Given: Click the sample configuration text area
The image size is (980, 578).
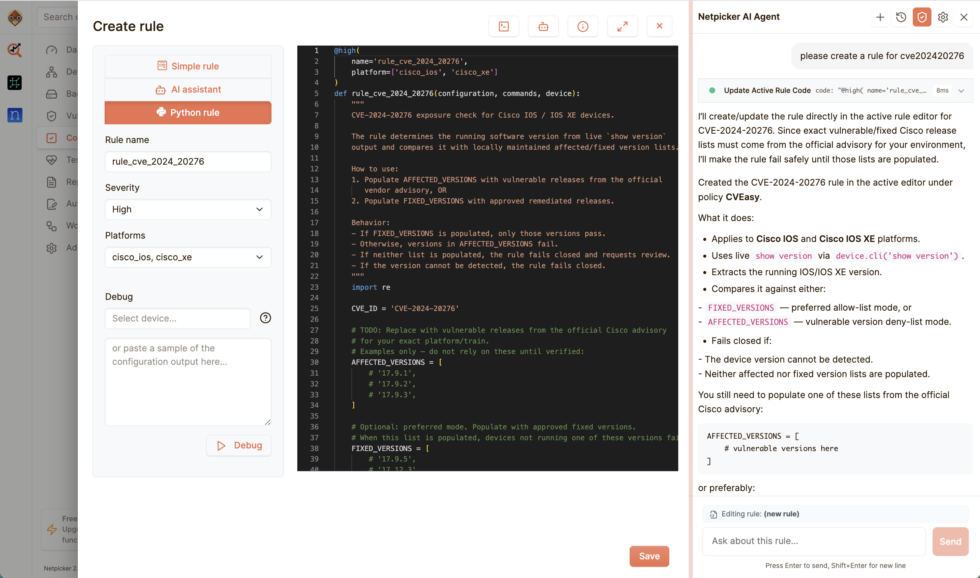Looking at the screenshot, I should [x=188, y=382].
